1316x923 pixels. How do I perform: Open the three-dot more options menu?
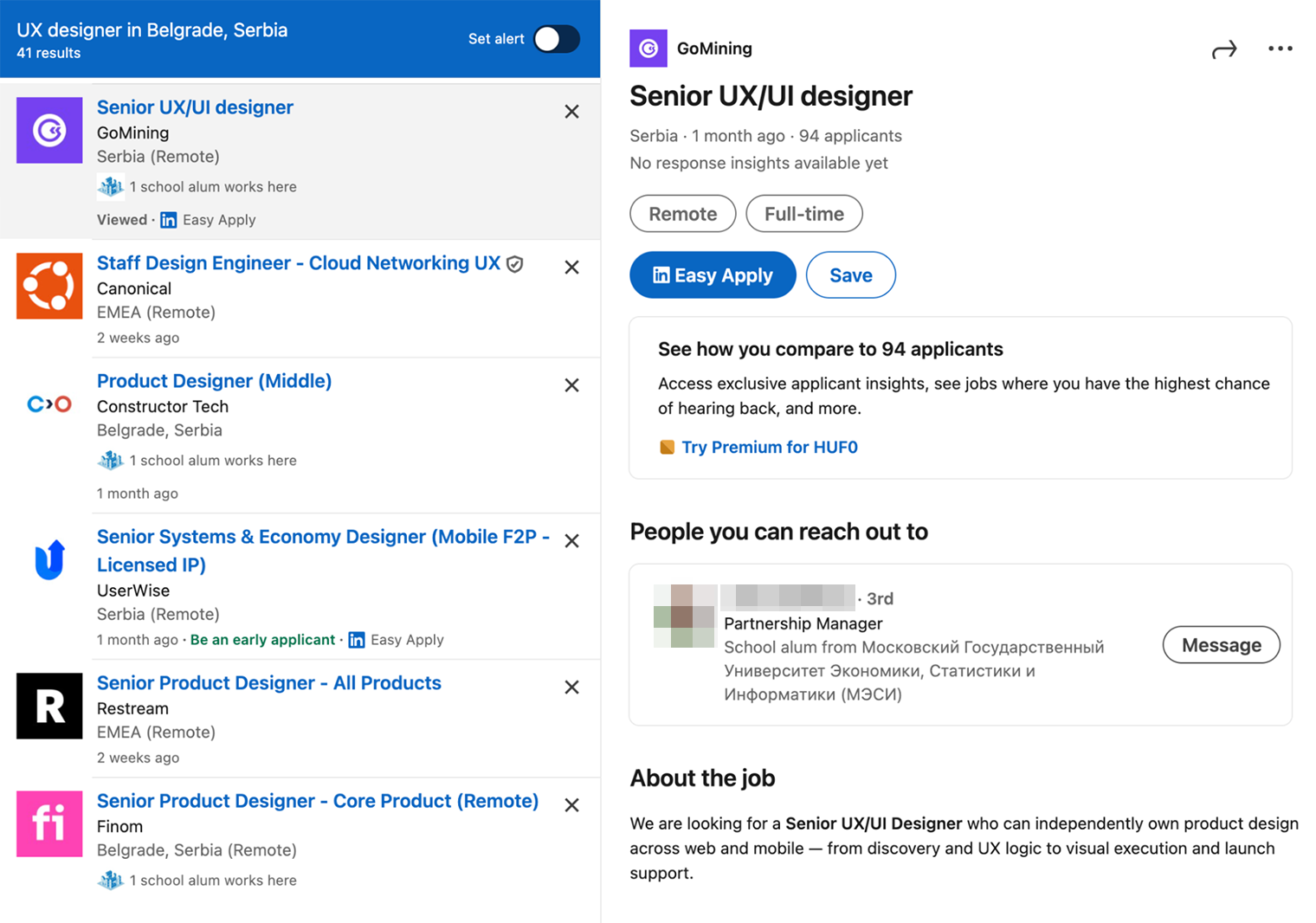[x=1280, y=49]
